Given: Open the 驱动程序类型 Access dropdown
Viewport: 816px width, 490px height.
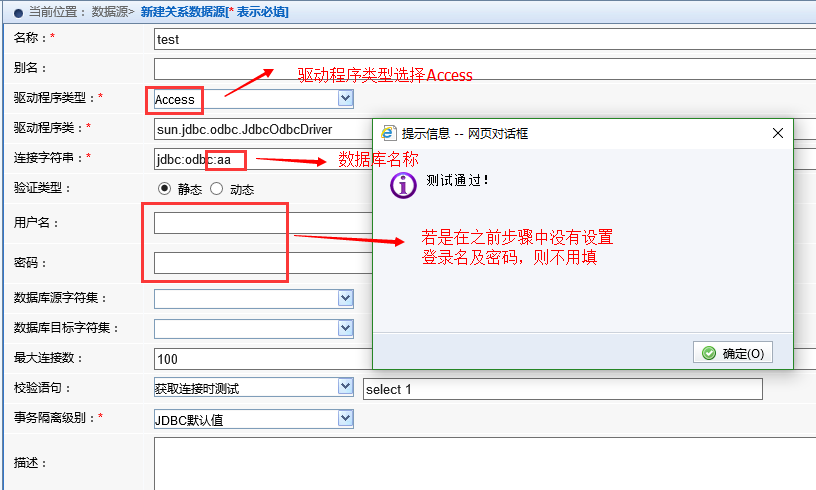Looking at the screenshot, I should (346, 98).
